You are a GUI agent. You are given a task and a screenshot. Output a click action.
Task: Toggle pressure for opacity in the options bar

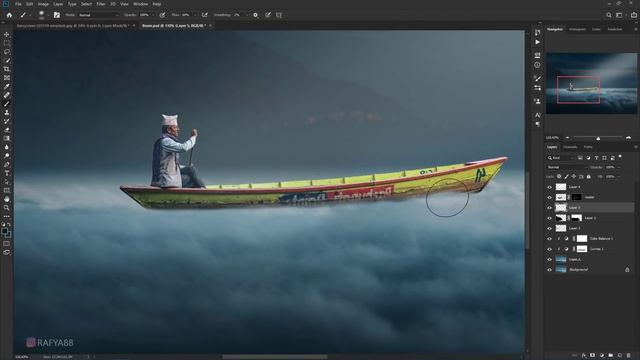[x=162, y=15]
